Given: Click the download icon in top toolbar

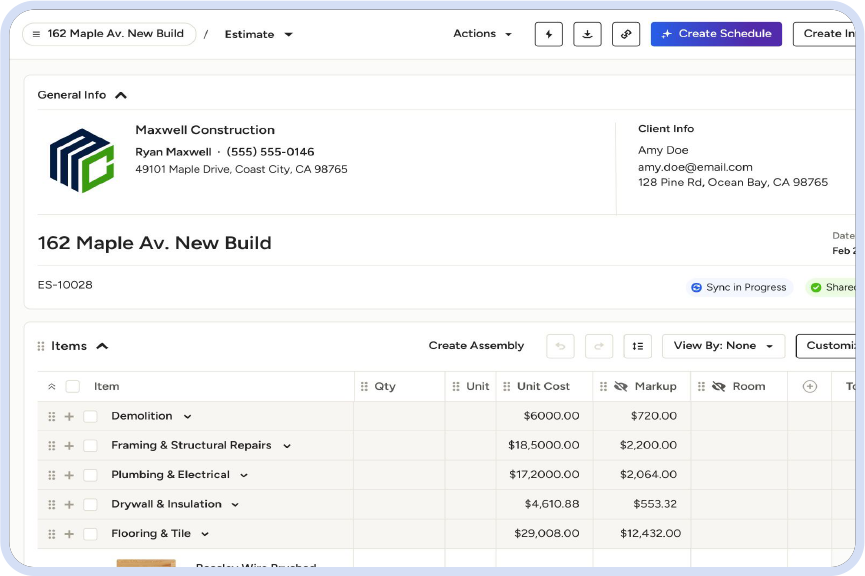Looking at the screenshot, I should (587, 34).
